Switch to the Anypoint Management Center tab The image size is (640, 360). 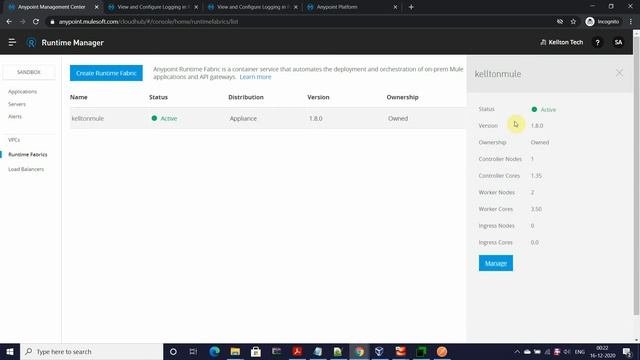pyautogui.click(x=51, y=7)
